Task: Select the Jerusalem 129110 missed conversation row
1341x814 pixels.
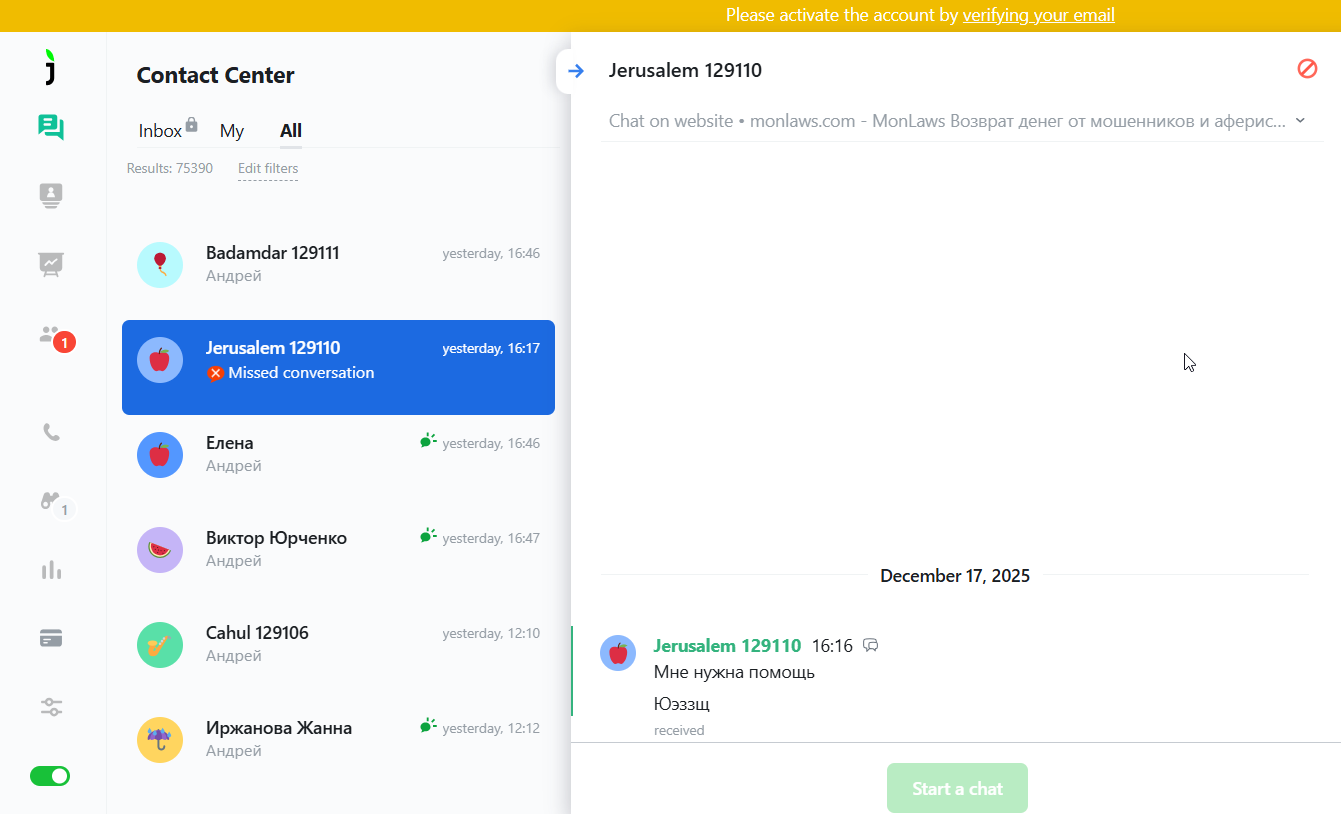Action: pyautogui.click(x=338, y=367)
